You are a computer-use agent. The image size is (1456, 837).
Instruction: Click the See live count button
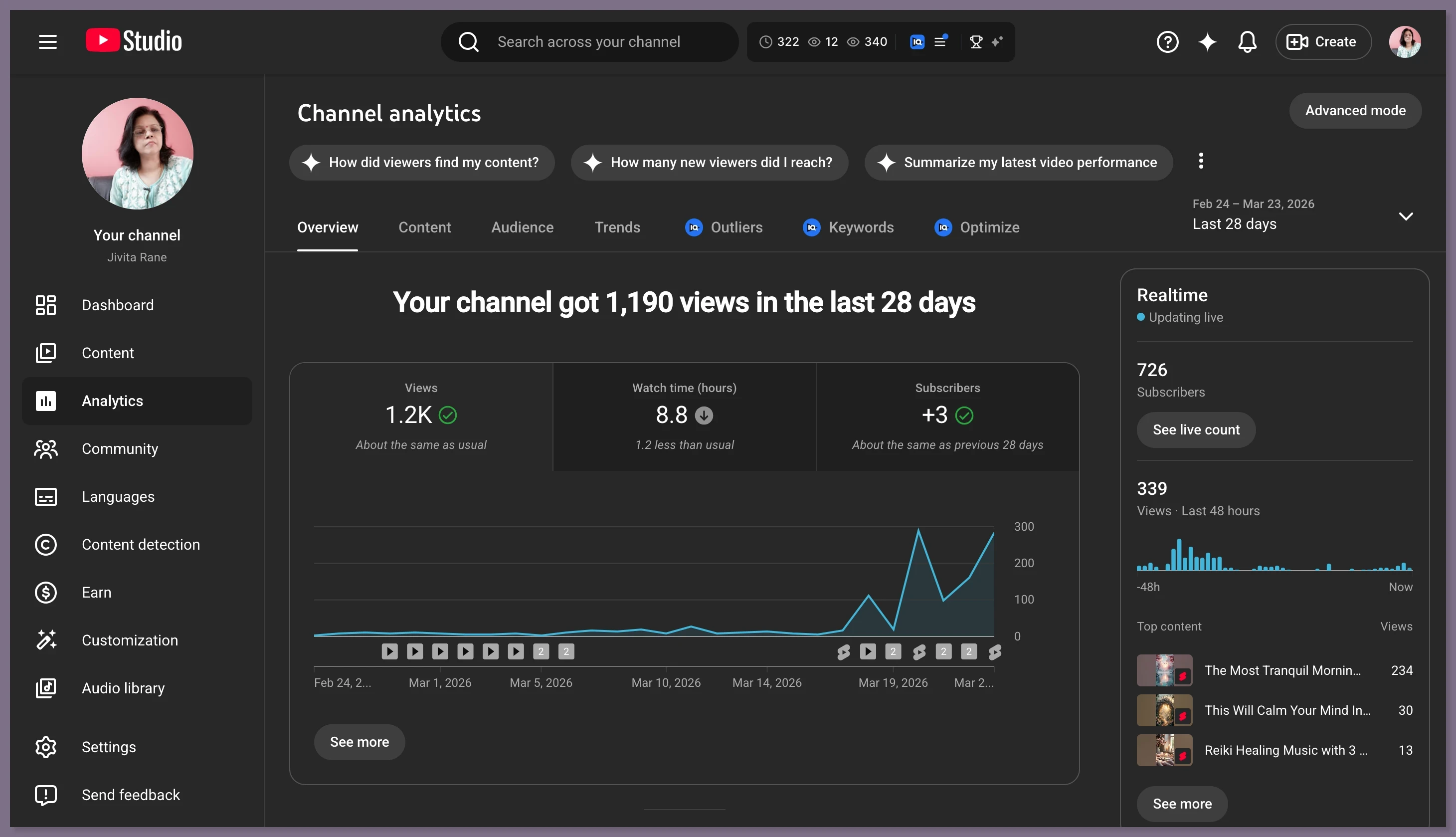pos(1196,430)
